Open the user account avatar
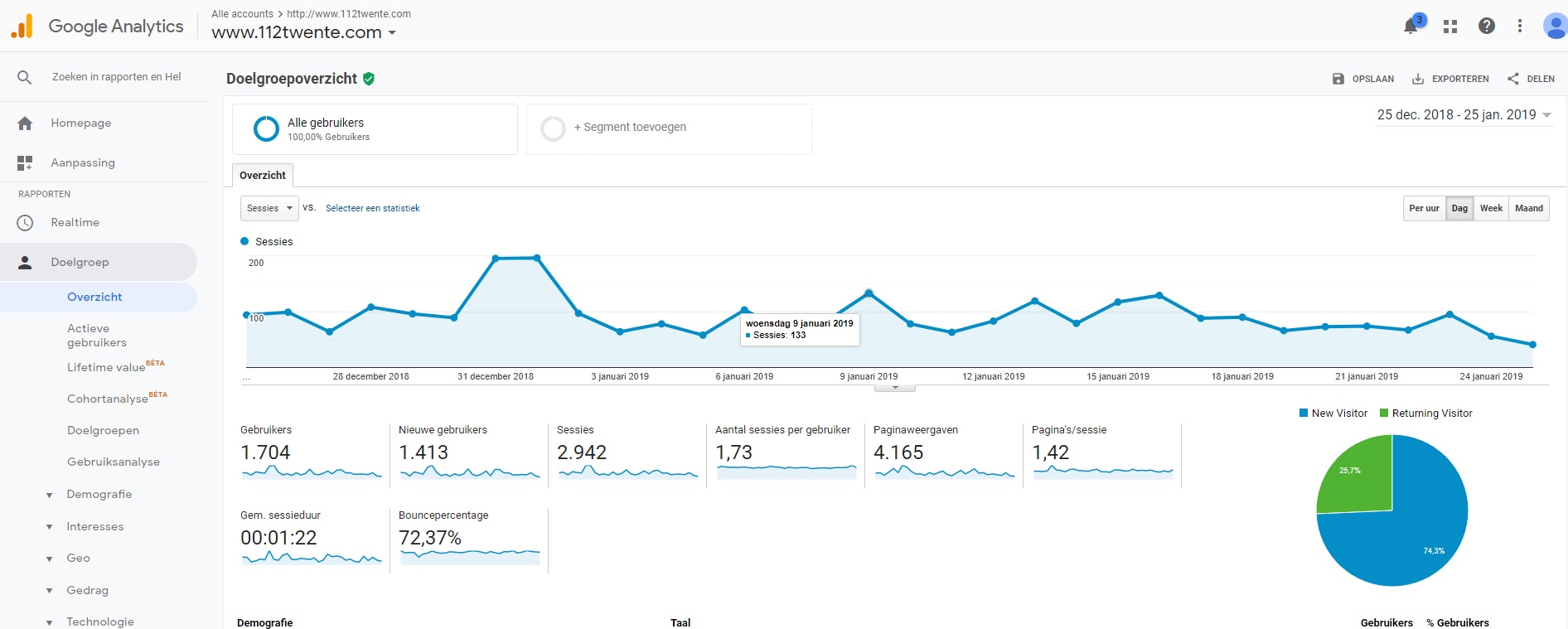This screenshot has width=1568, height=629. point(1555,26)
